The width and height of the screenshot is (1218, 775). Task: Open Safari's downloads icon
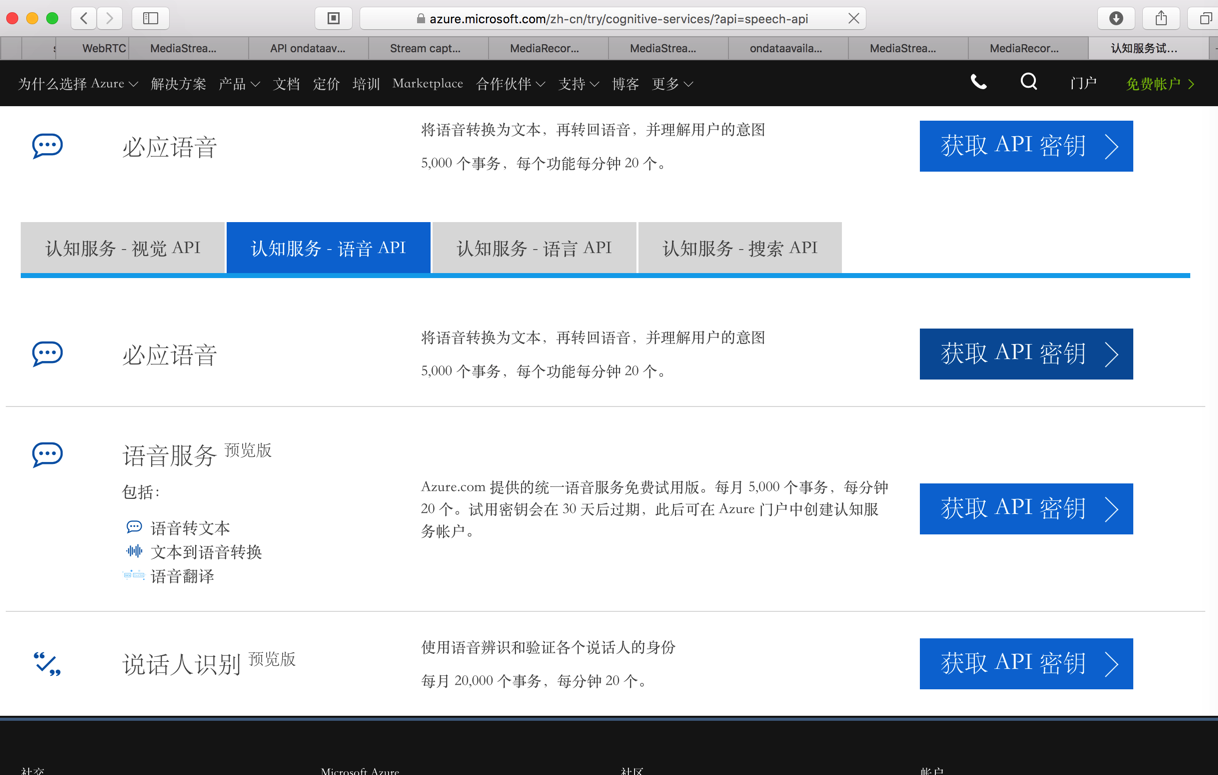click(x=1116, y=18)
